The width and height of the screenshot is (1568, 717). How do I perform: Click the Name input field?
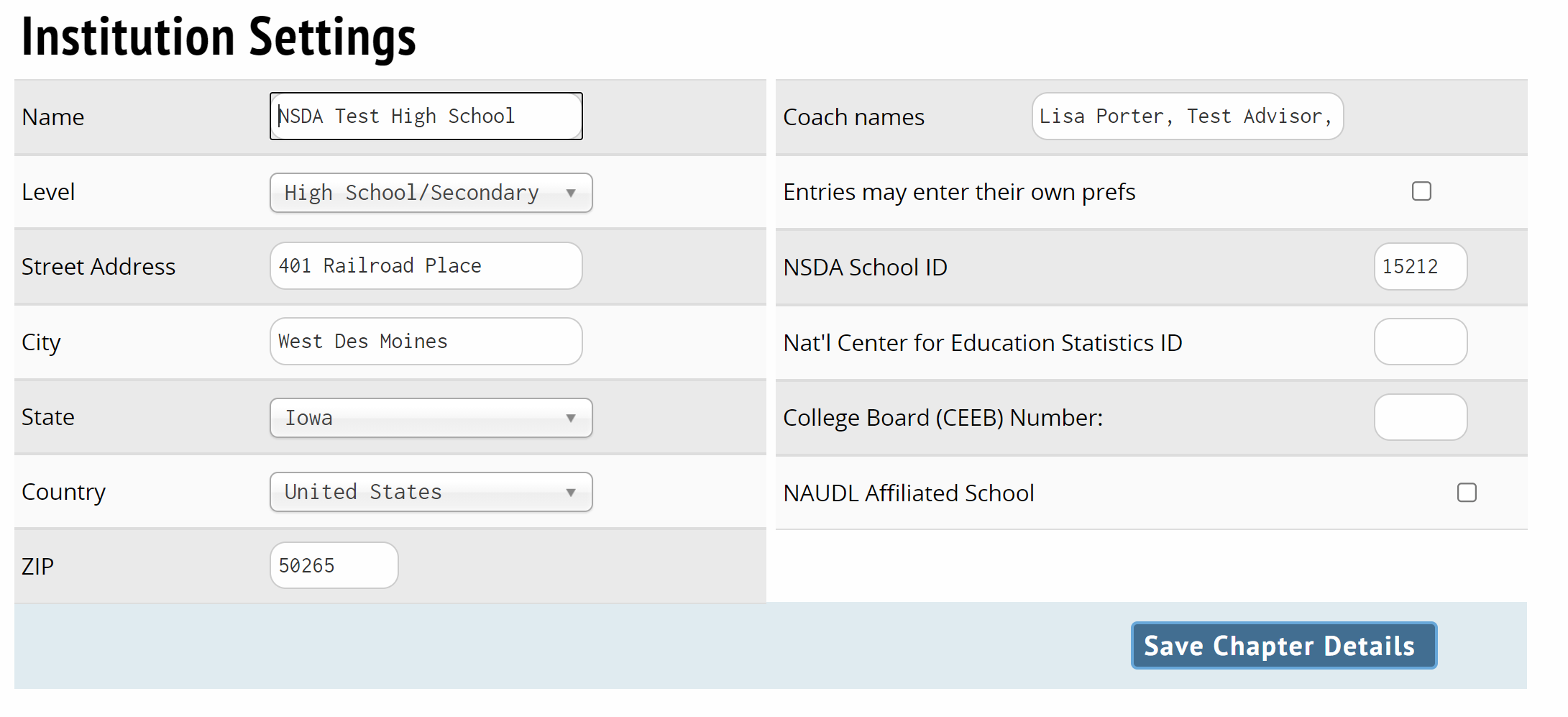[x=426, y=117]
